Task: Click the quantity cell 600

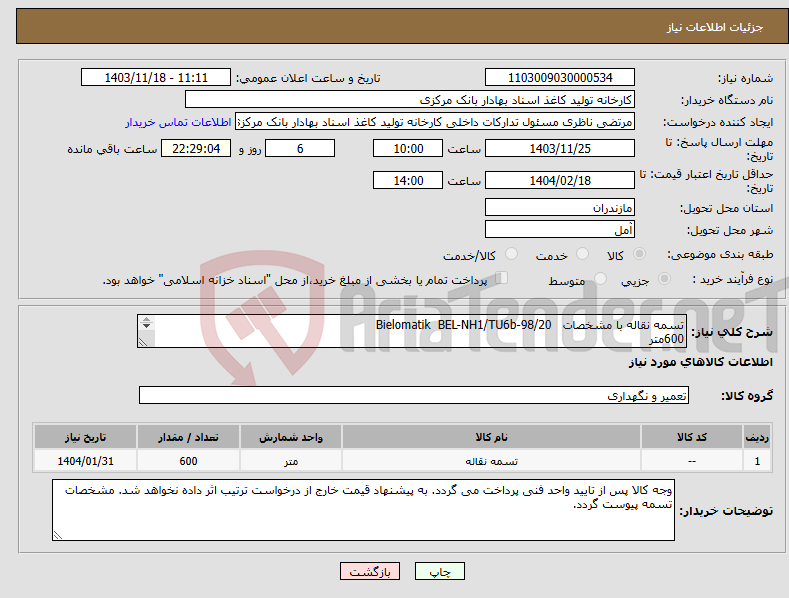Action: pyautogui.click(x=188, y=461)
